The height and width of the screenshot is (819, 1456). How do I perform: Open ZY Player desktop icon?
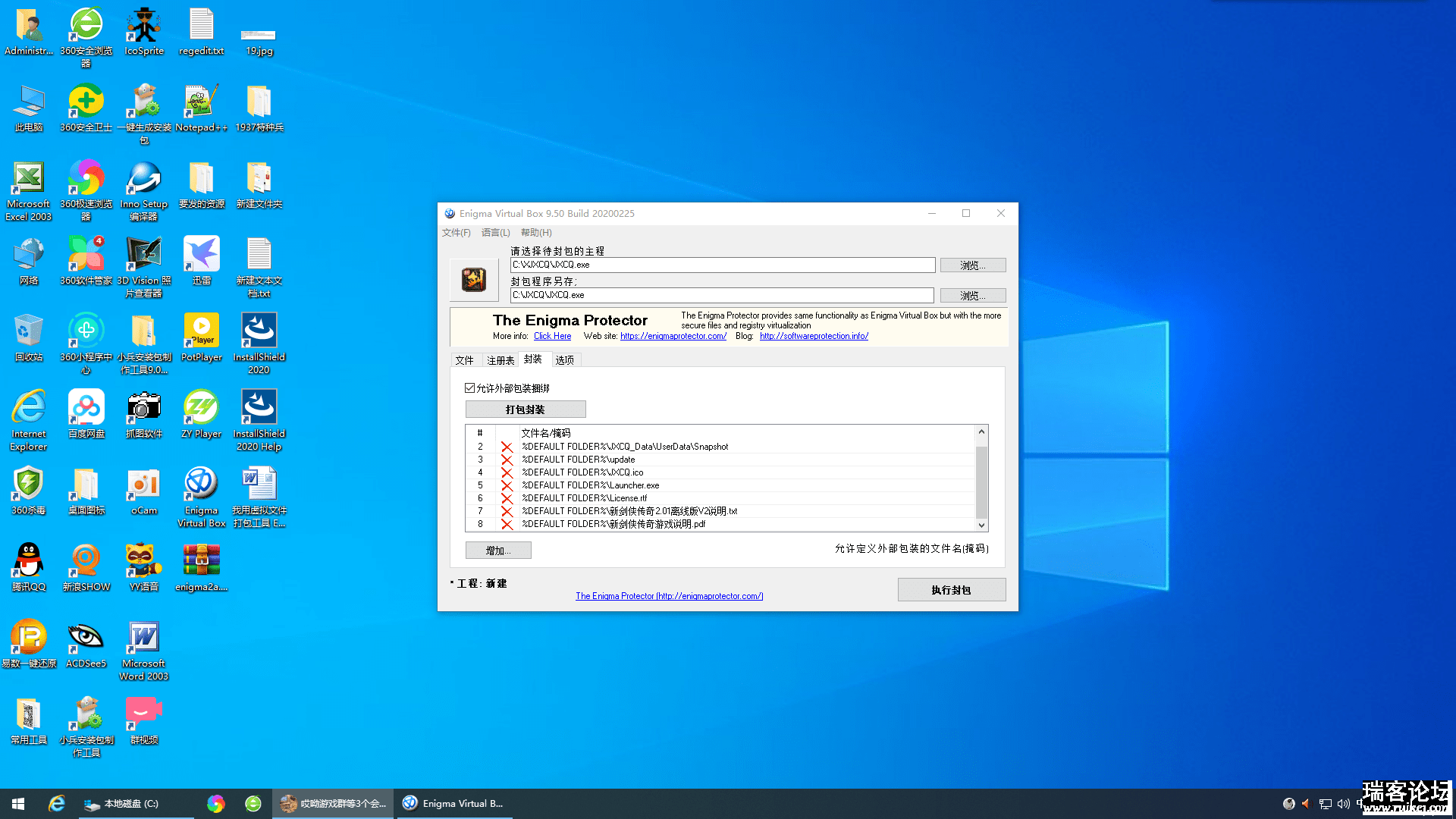click(201, 415)
